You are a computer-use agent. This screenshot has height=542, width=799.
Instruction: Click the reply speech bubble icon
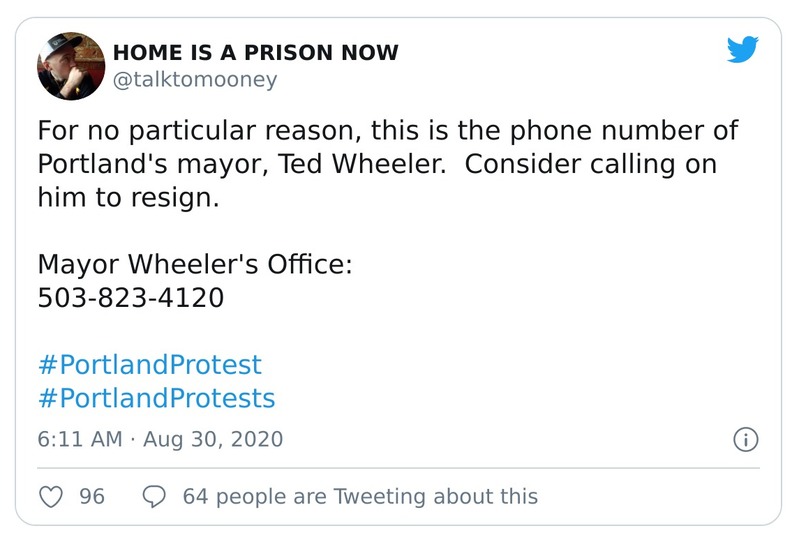[155, 496]
